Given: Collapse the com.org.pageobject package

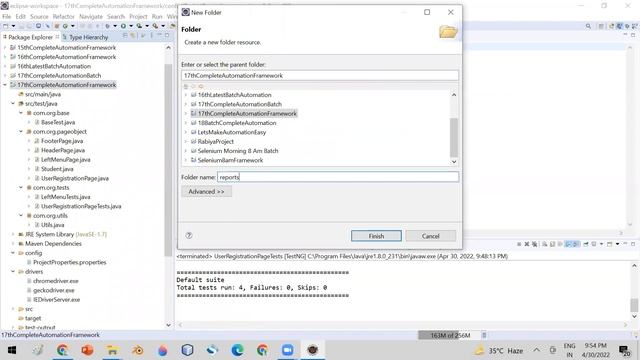Looking at the screenshot, I should 21,131.
